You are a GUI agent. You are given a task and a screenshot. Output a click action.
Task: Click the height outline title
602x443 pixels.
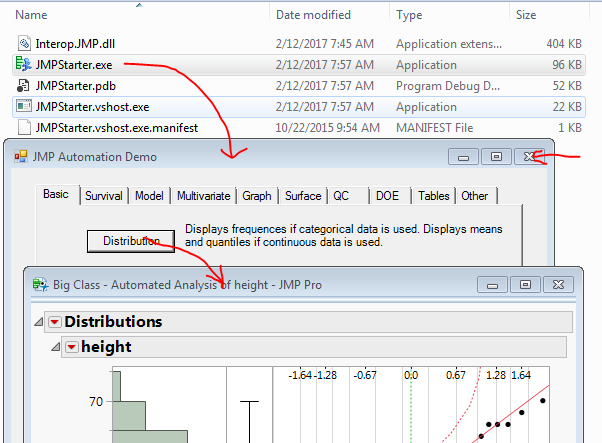[x=106, y=347]
